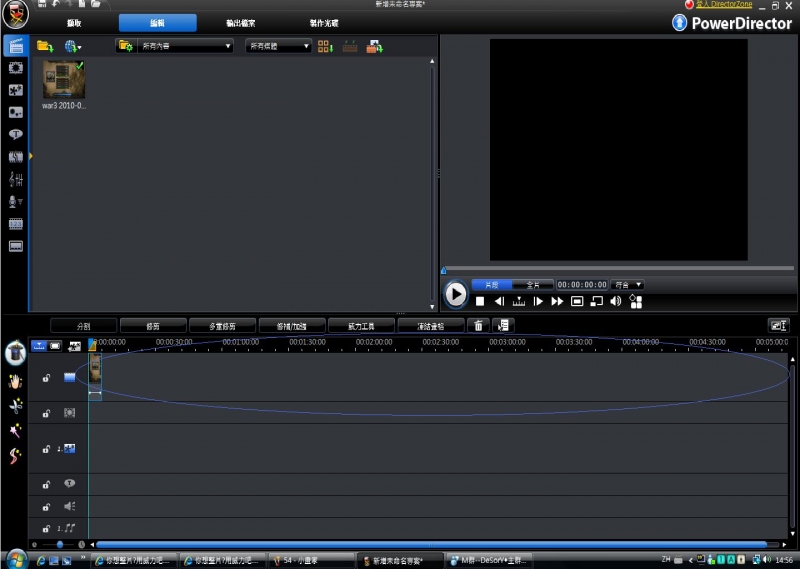Take a snapshot of the preview frame
Viewport: 800px width, 569px height.
577,301
